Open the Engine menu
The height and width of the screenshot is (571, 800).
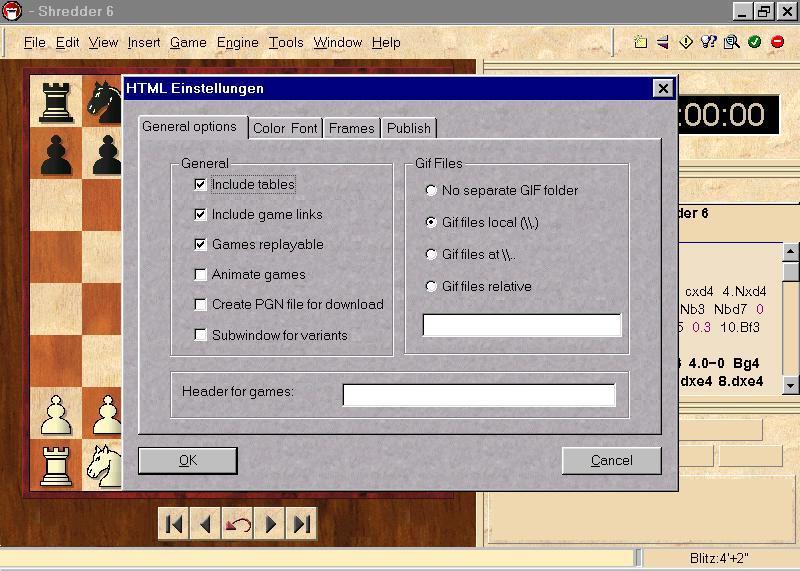(x=237, y=42)
